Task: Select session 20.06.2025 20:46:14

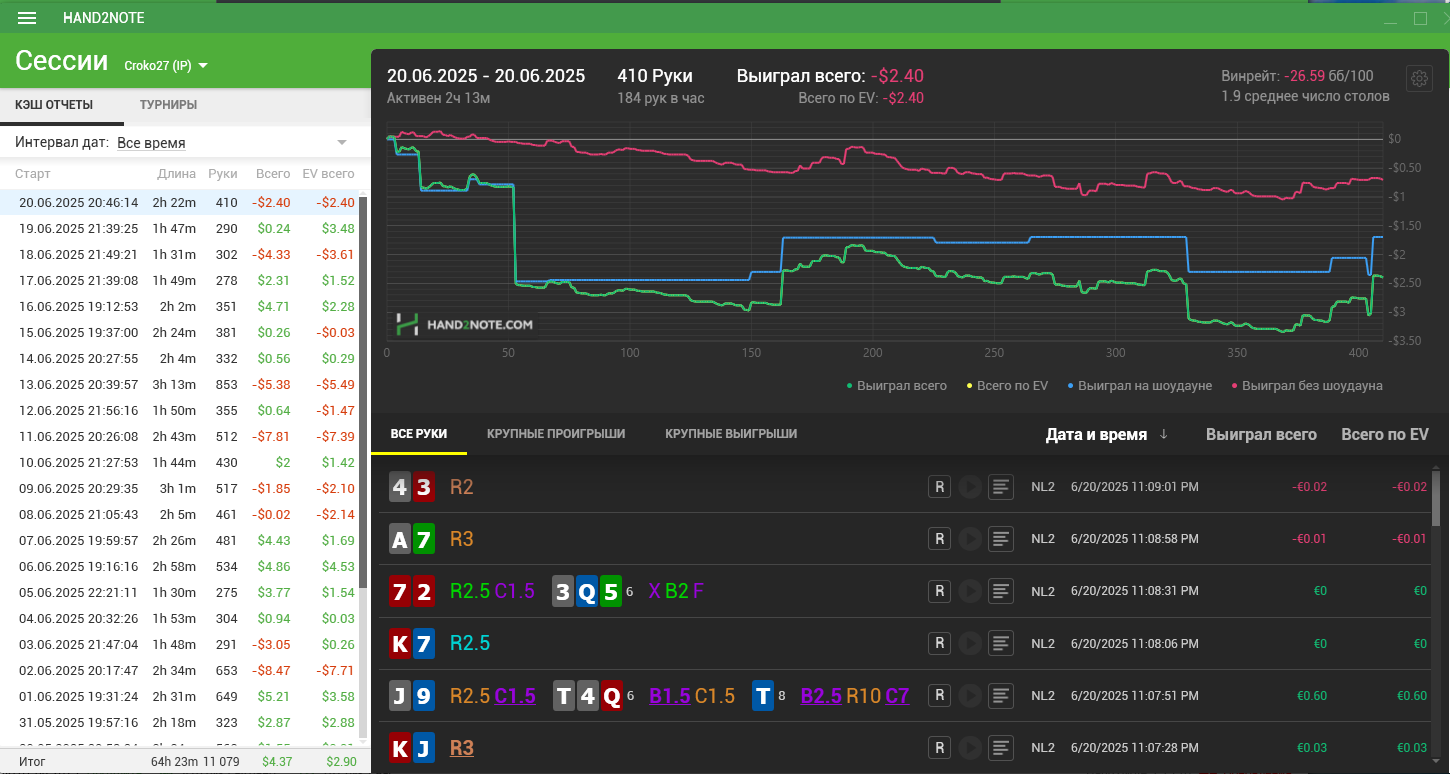Action: (x=179, y=202)
